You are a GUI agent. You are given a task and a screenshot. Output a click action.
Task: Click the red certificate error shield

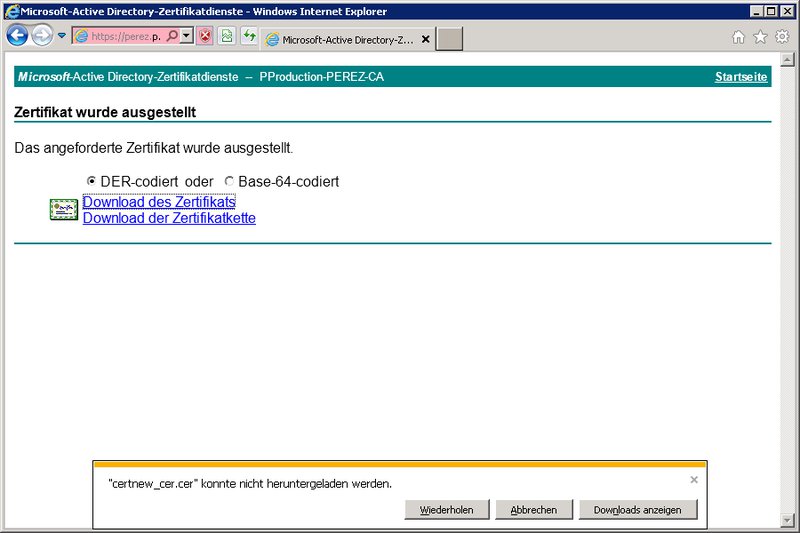click(x=205, y=36)
